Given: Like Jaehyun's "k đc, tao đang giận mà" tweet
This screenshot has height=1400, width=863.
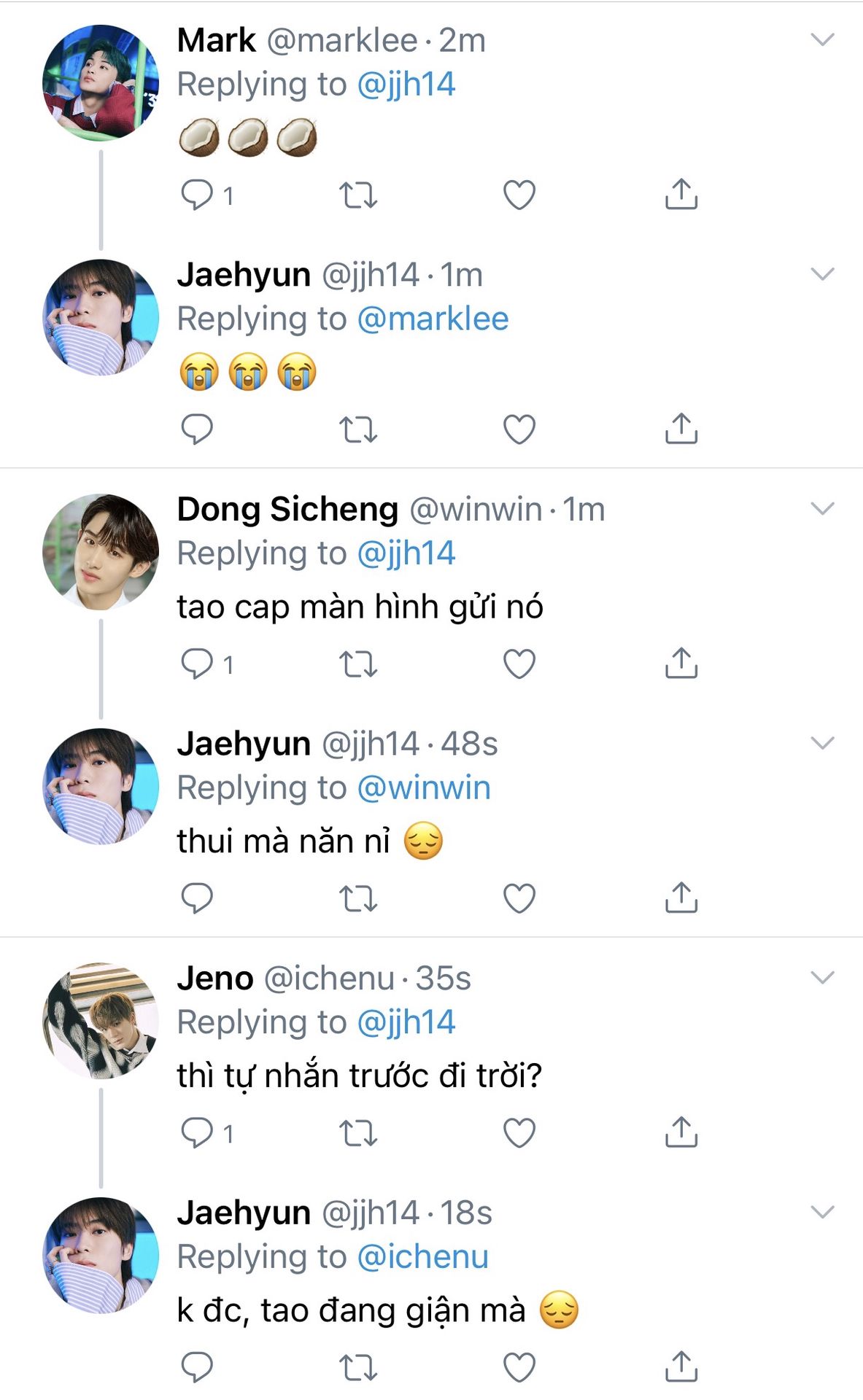Looking at the screenshot, I should (519, 1367).
